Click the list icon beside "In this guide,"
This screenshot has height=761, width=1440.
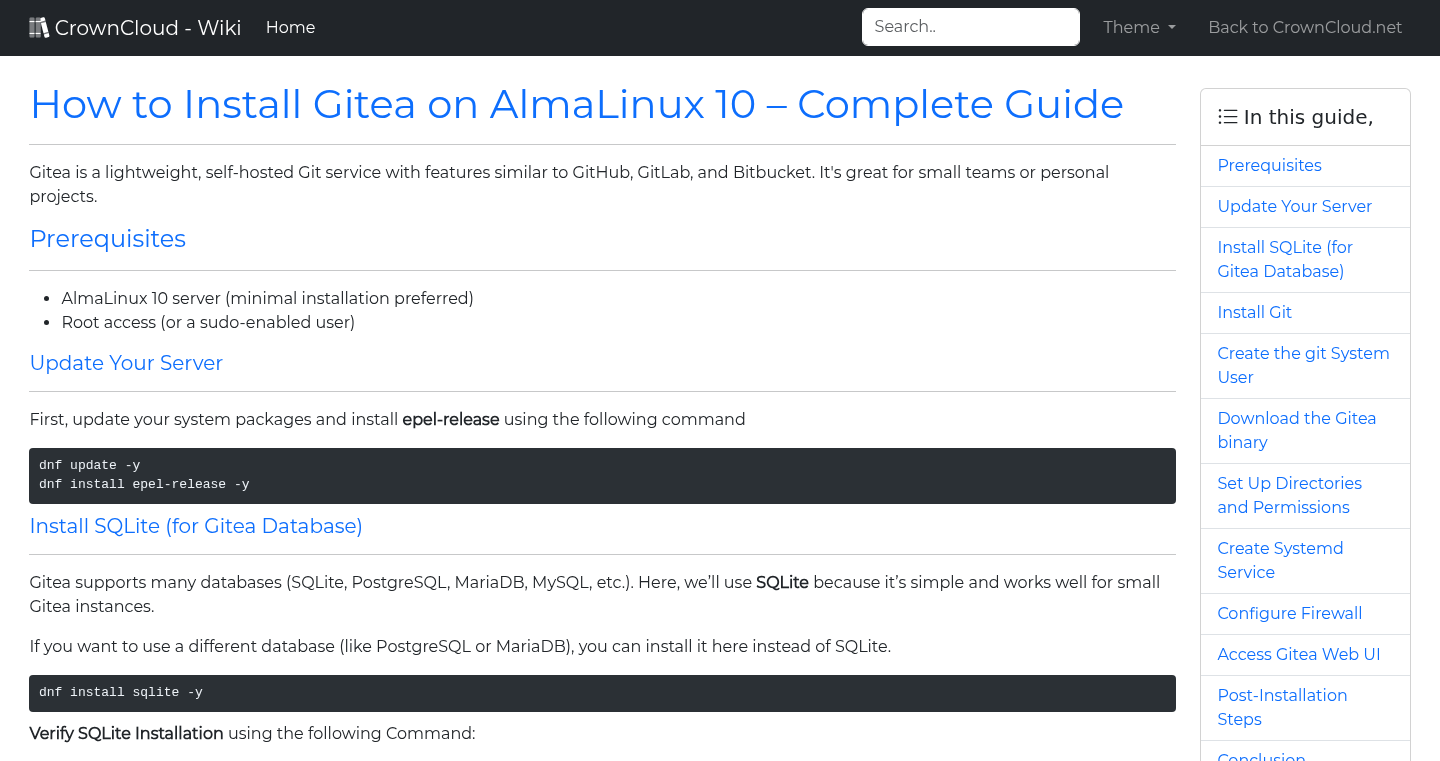pyautogui.click(x=1227, y=116)
